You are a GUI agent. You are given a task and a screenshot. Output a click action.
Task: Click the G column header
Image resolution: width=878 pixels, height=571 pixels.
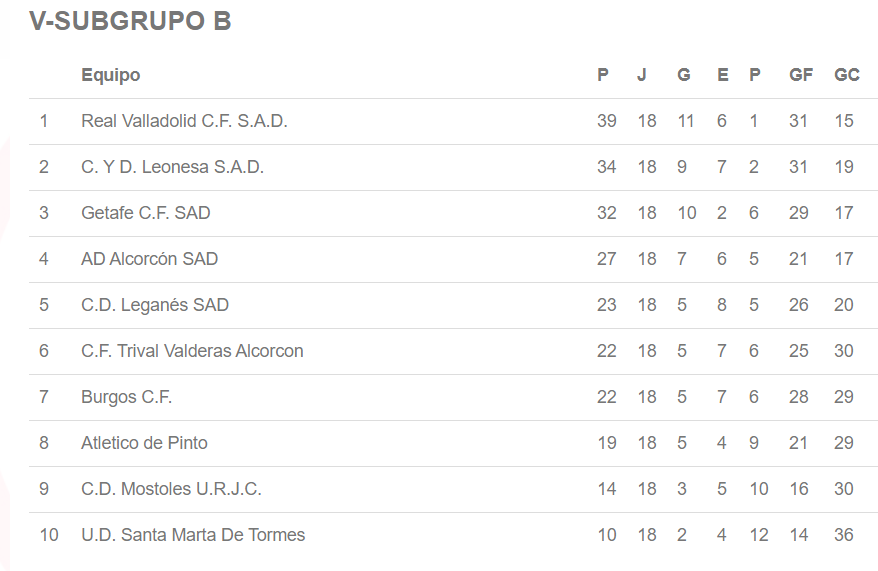[683, 75]
